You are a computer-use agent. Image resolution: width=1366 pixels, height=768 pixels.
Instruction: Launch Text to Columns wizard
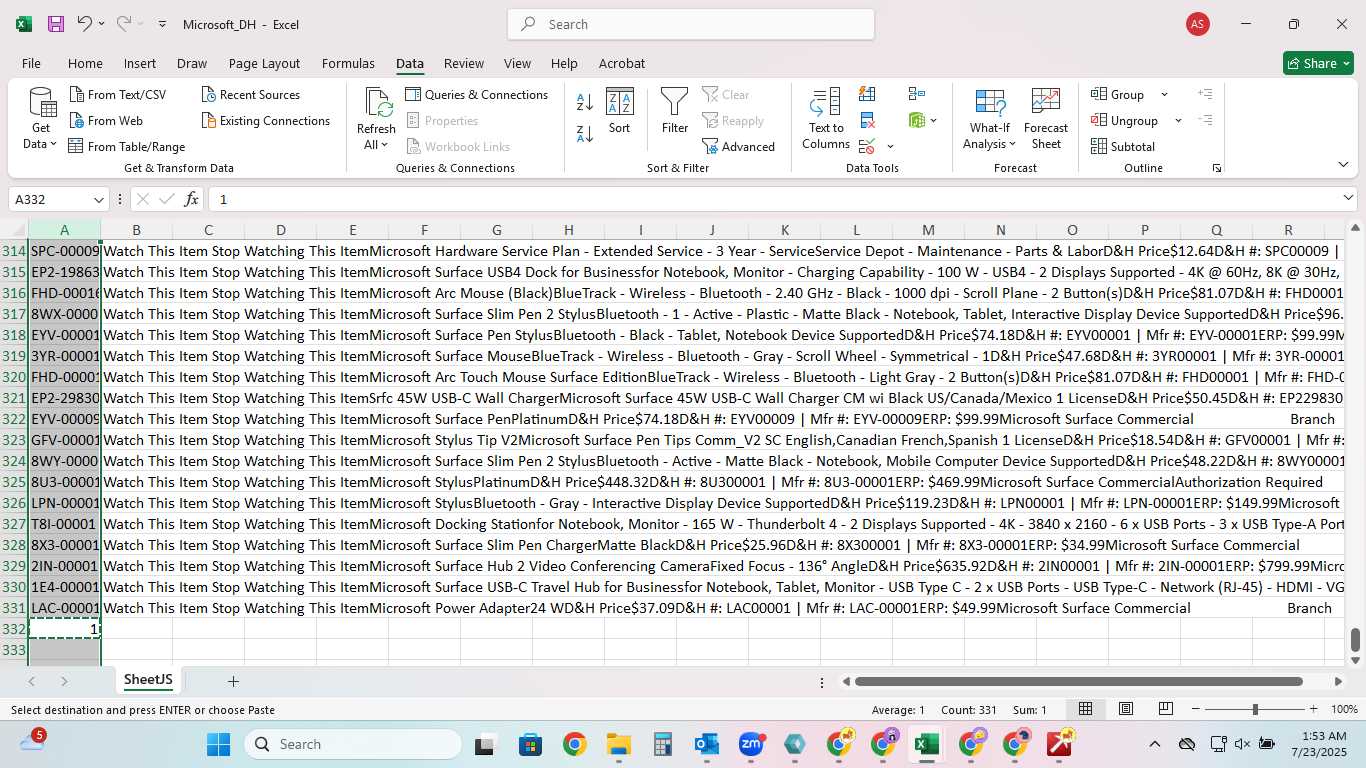coord(826,118)
